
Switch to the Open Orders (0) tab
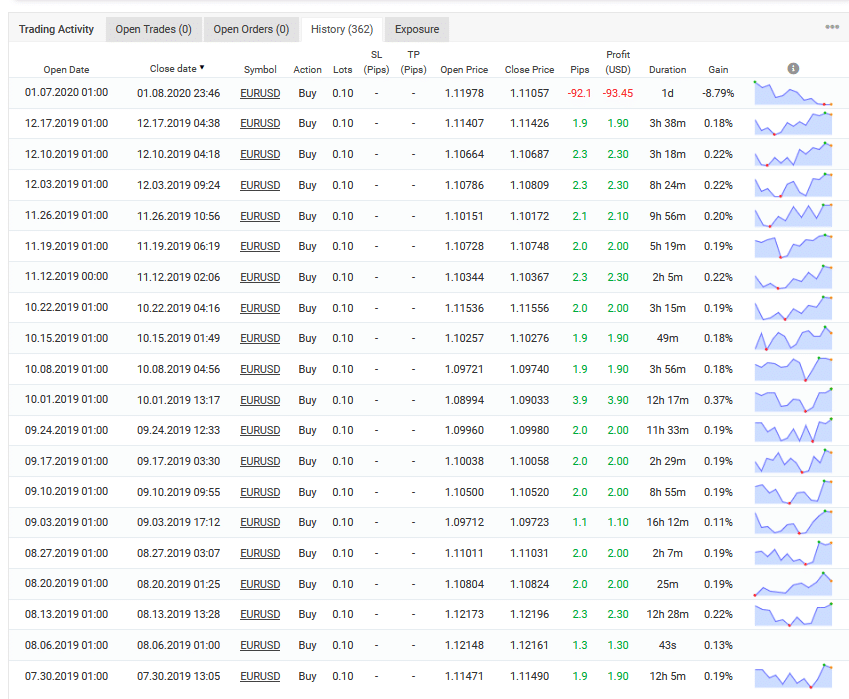[252, 29]
